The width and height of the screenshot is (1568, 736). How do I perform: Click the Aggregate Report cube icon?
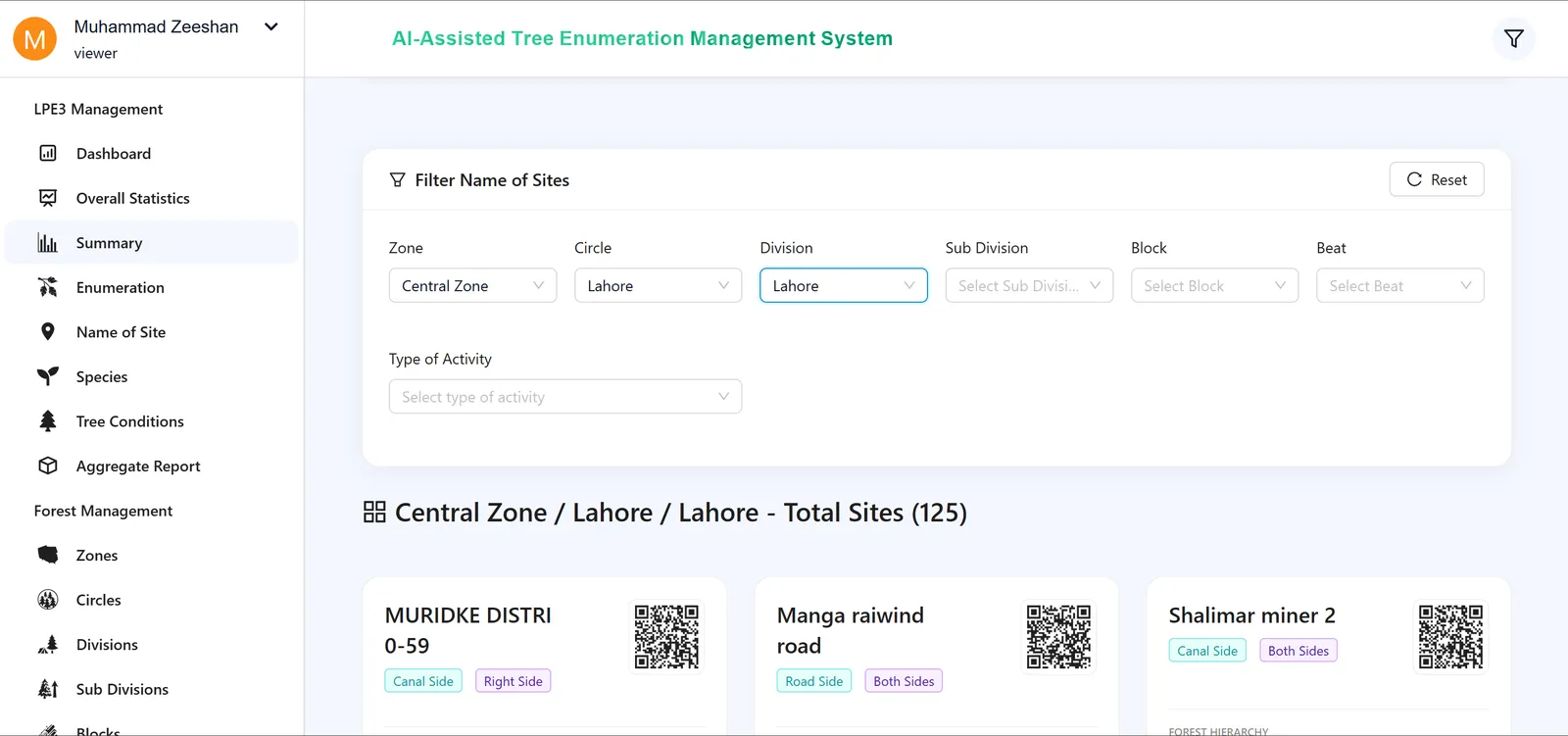coord(48,466)
